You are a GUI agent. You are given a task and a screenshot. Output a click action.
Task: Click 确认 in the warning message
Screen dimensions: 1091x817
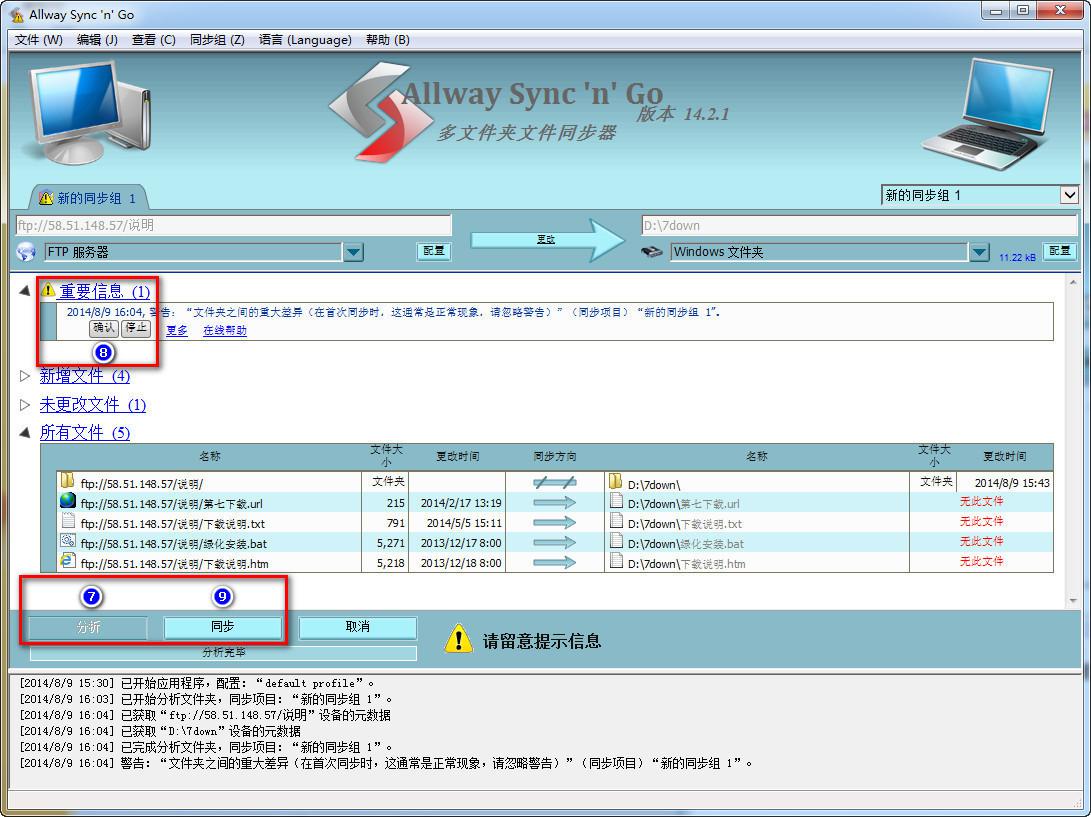[104, 328]
